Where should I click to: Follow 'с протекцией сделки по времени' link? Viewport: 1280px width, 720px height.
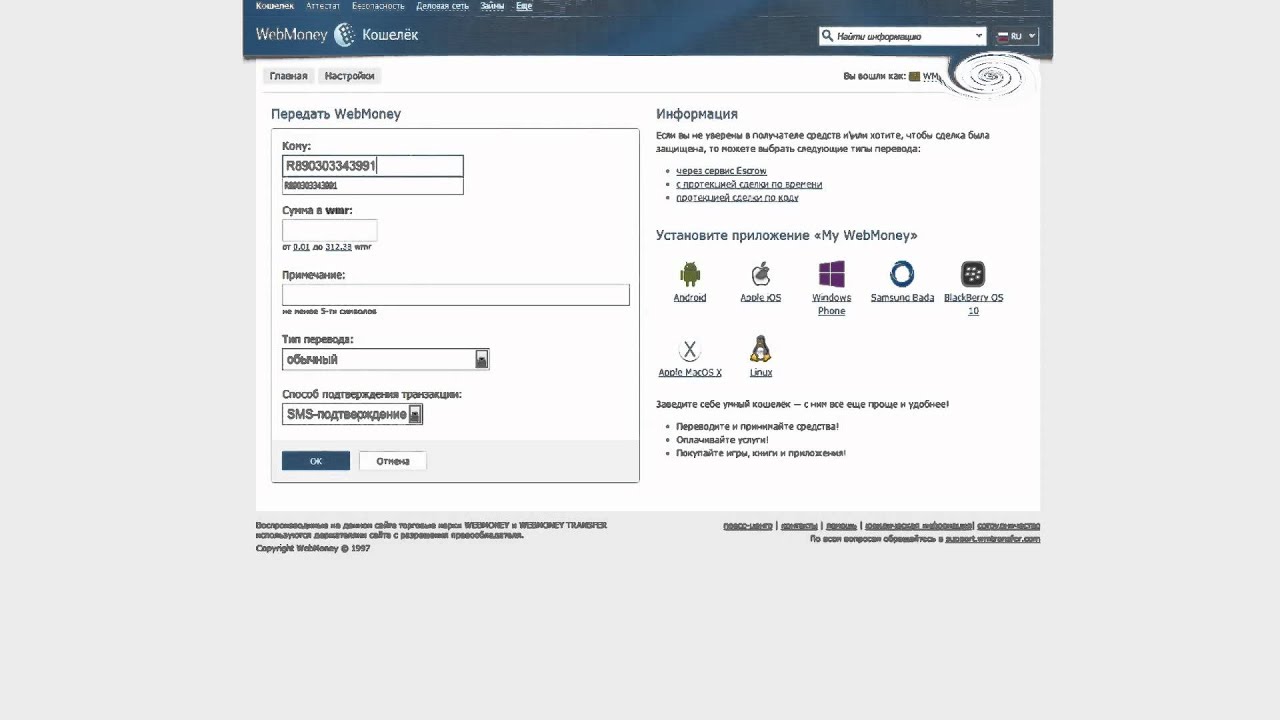click(x=749, y=184)
